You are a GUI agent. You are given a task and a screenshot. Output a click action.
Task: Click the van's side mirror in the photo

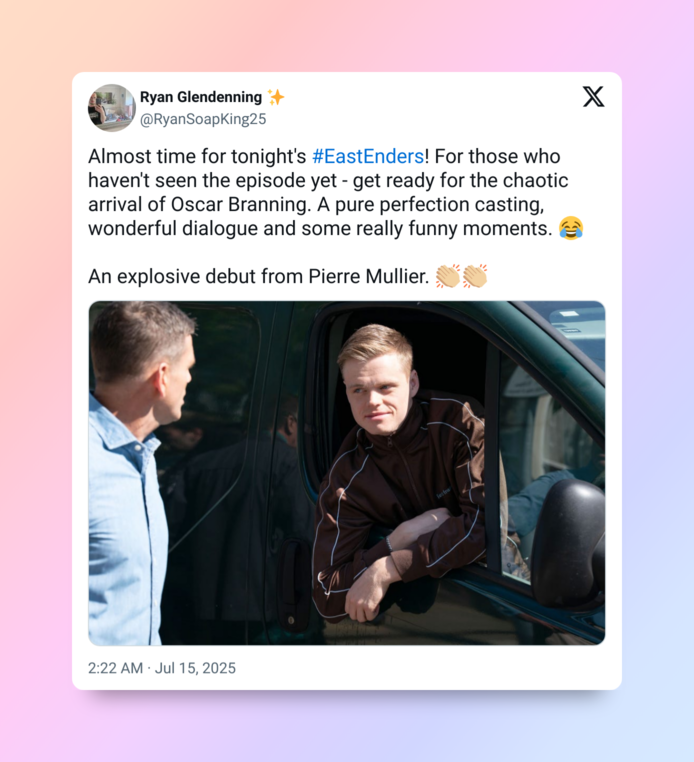pos(568,542)
